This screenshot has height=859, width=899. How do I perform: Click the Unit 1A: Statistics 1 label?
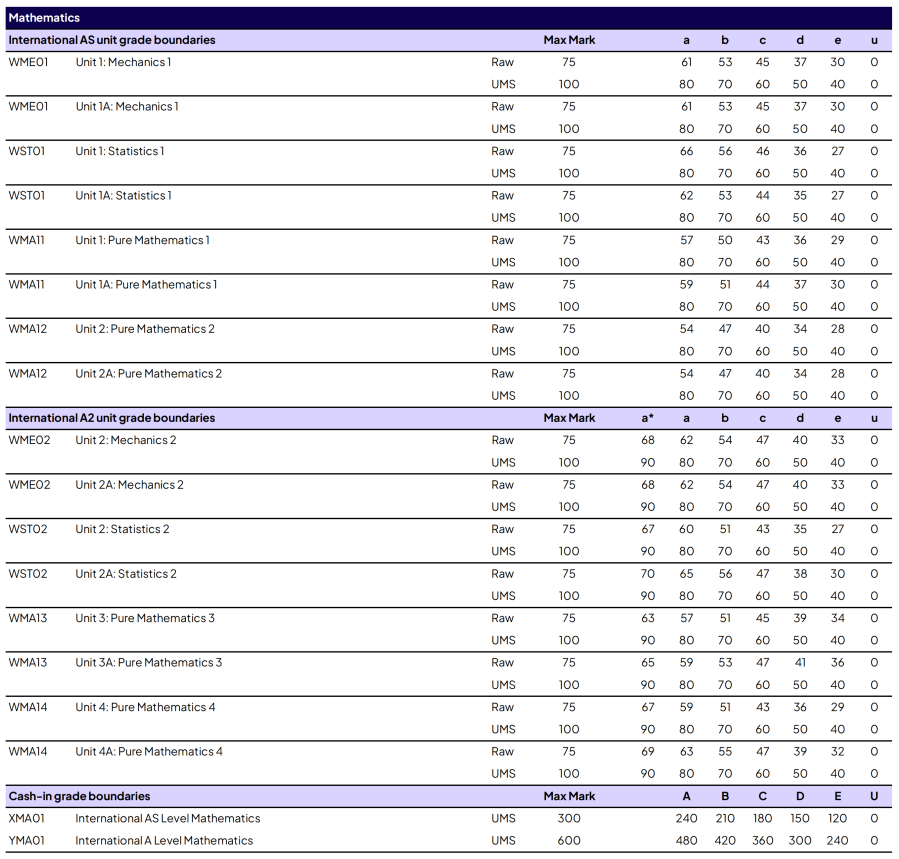click(x=123, y=195)
